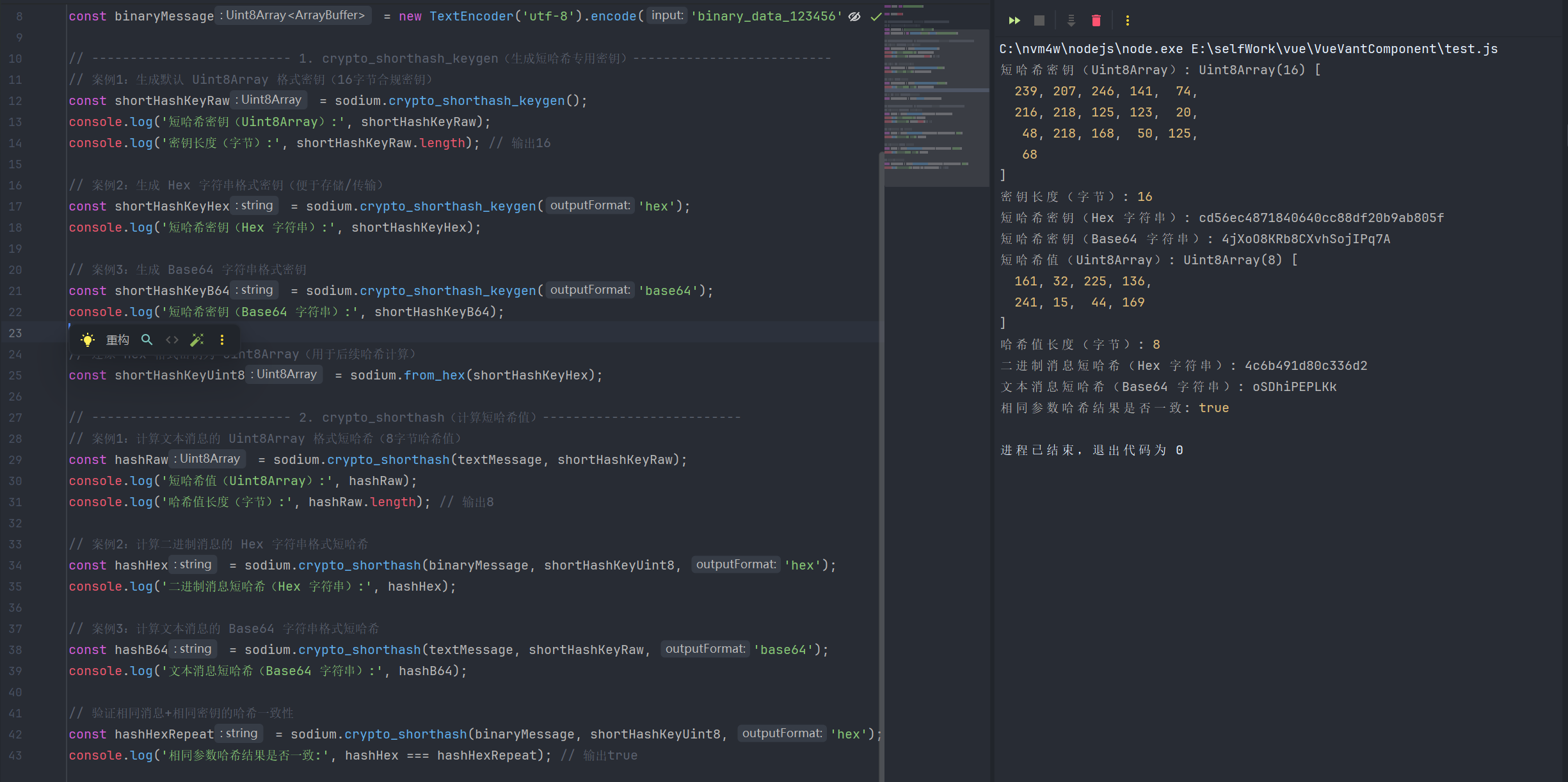Click green magic wand icon

197,340
